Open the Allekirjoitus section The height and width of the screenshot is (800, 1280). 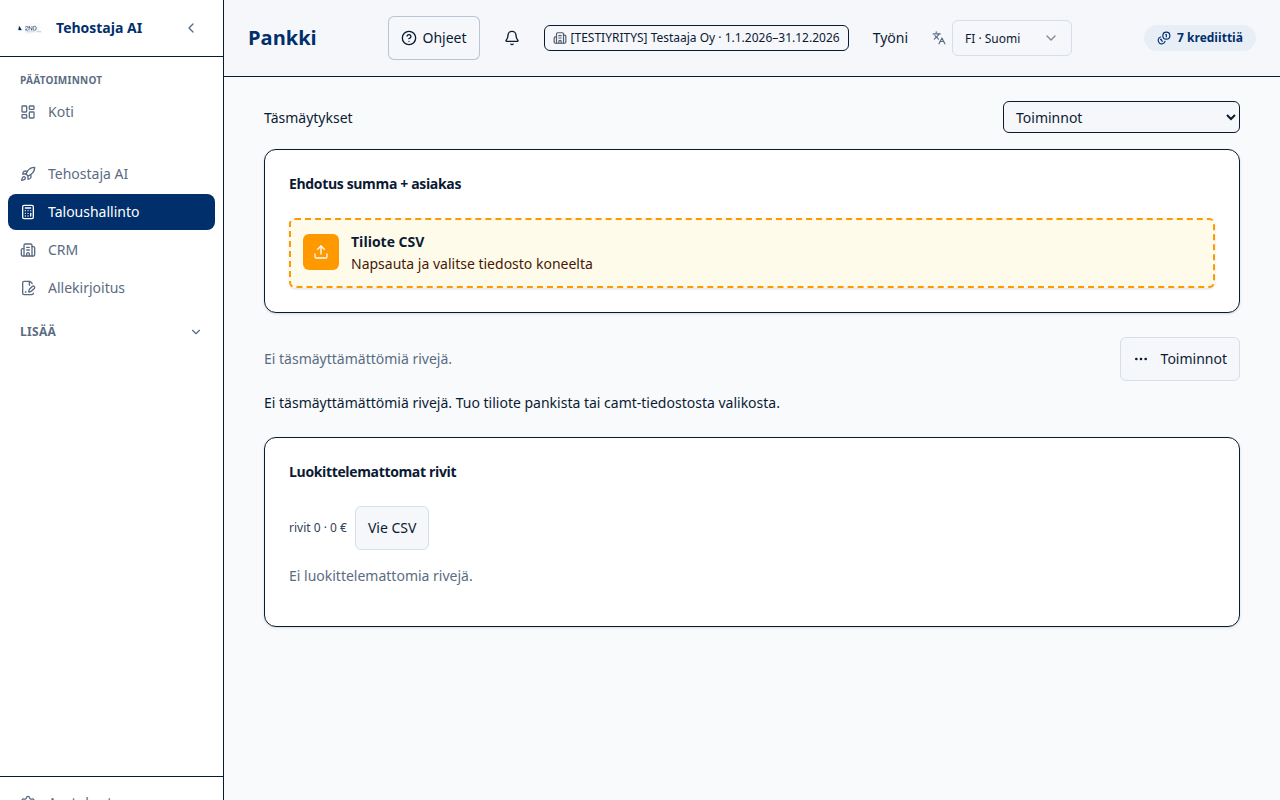click(x=111, y=288)
